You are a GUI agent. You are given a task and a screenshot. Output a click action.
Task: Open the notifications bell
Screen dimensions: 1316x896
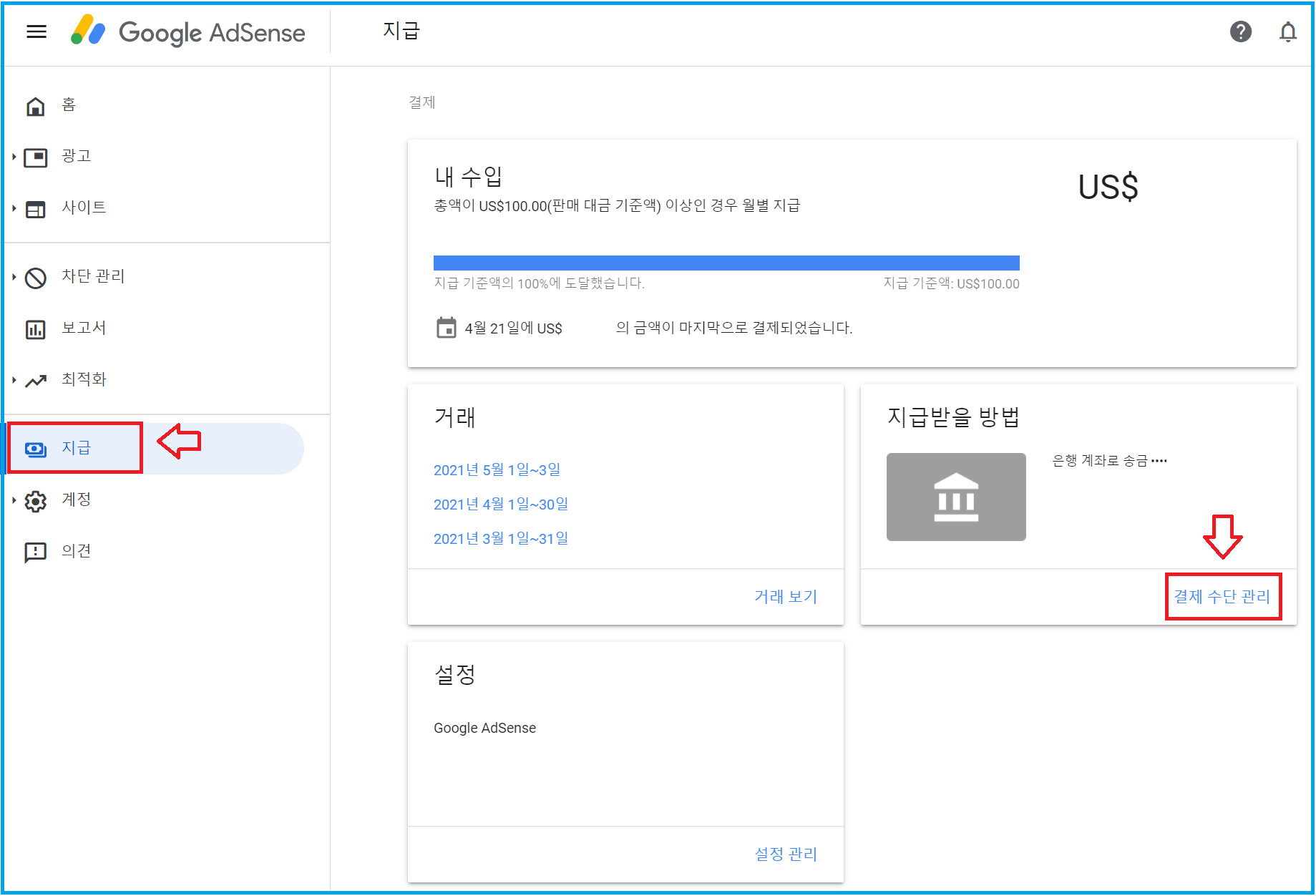coord(1287,31)
